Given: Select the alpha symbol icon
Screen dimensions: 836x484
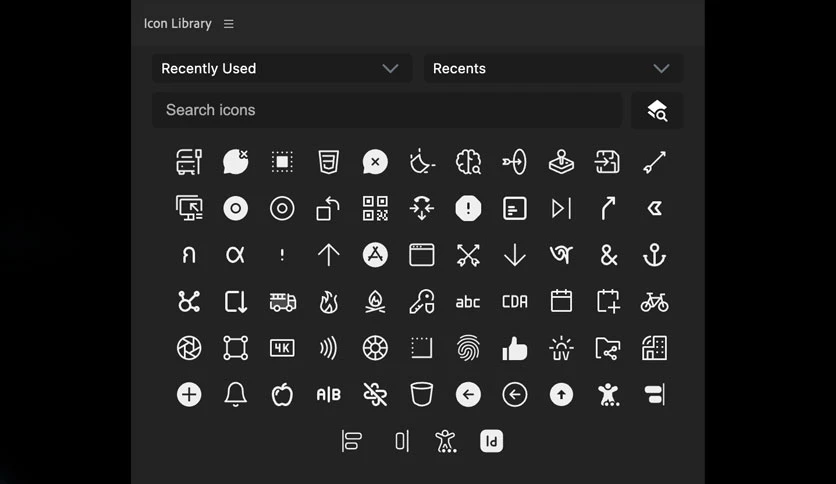Looking at the screenshot, I should (235, 255).
